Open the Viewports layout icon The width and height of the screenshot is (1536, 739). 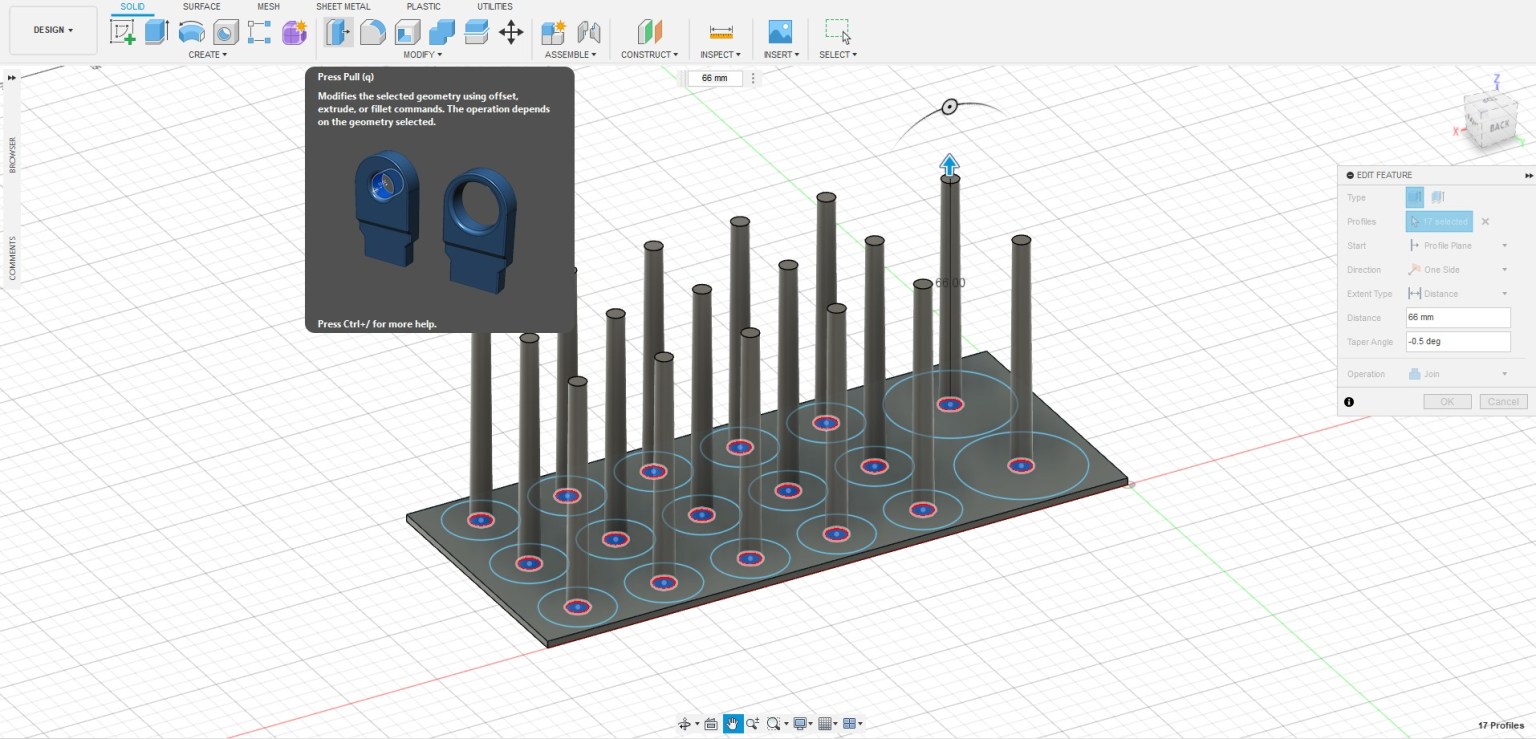852,724
